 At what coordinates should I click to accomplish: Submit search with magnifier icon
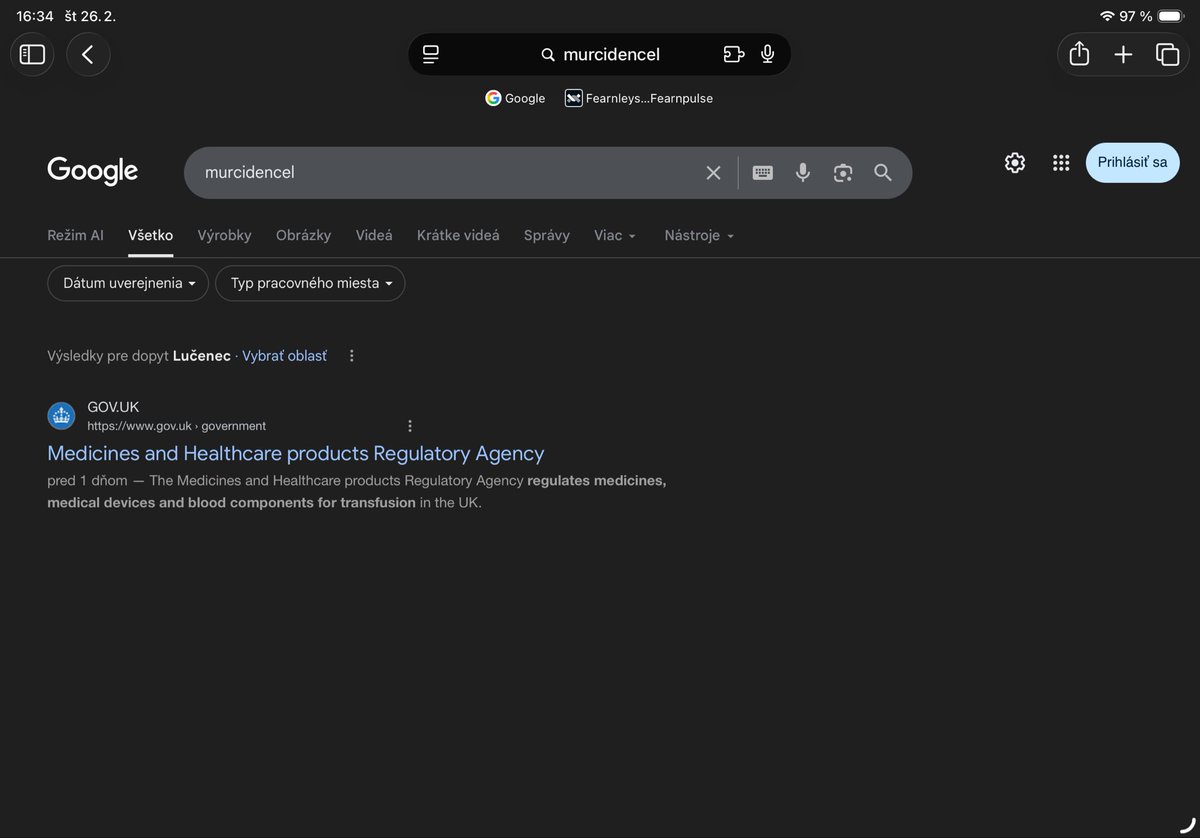(x=883, y=172)
